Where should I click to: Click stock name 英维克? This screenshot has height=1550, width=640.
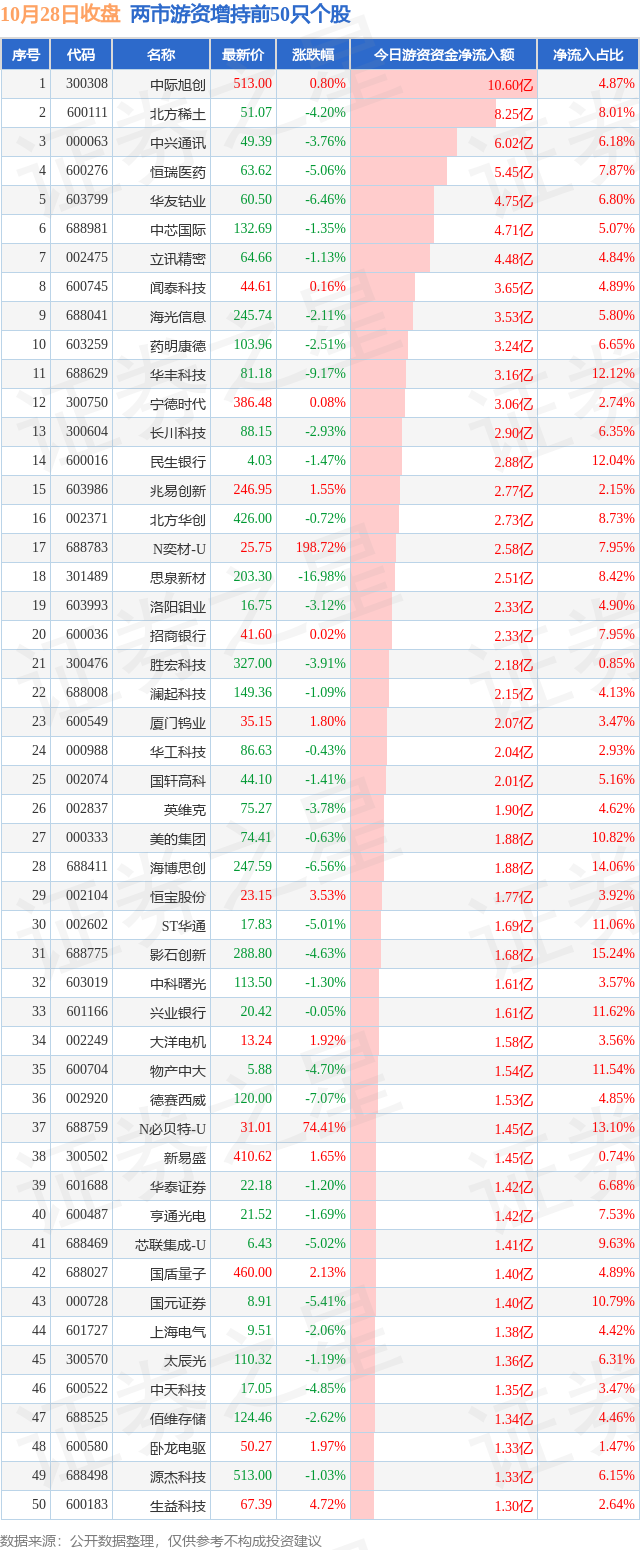click(185, 810)
